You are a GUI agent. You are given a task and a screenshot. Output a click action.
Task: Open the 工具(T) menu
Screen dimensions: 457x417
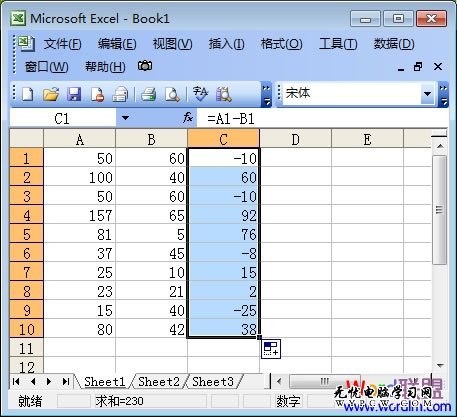[338, 44]
